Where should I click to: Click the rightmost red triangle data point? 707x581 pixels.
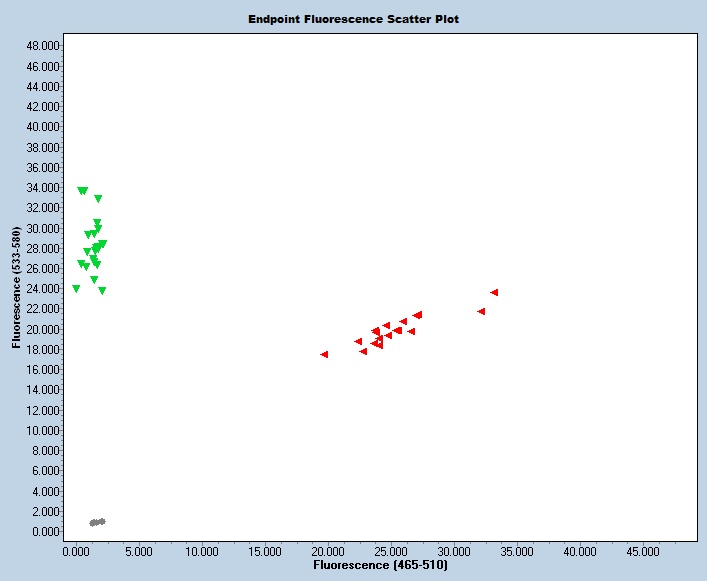coord(494,293)
